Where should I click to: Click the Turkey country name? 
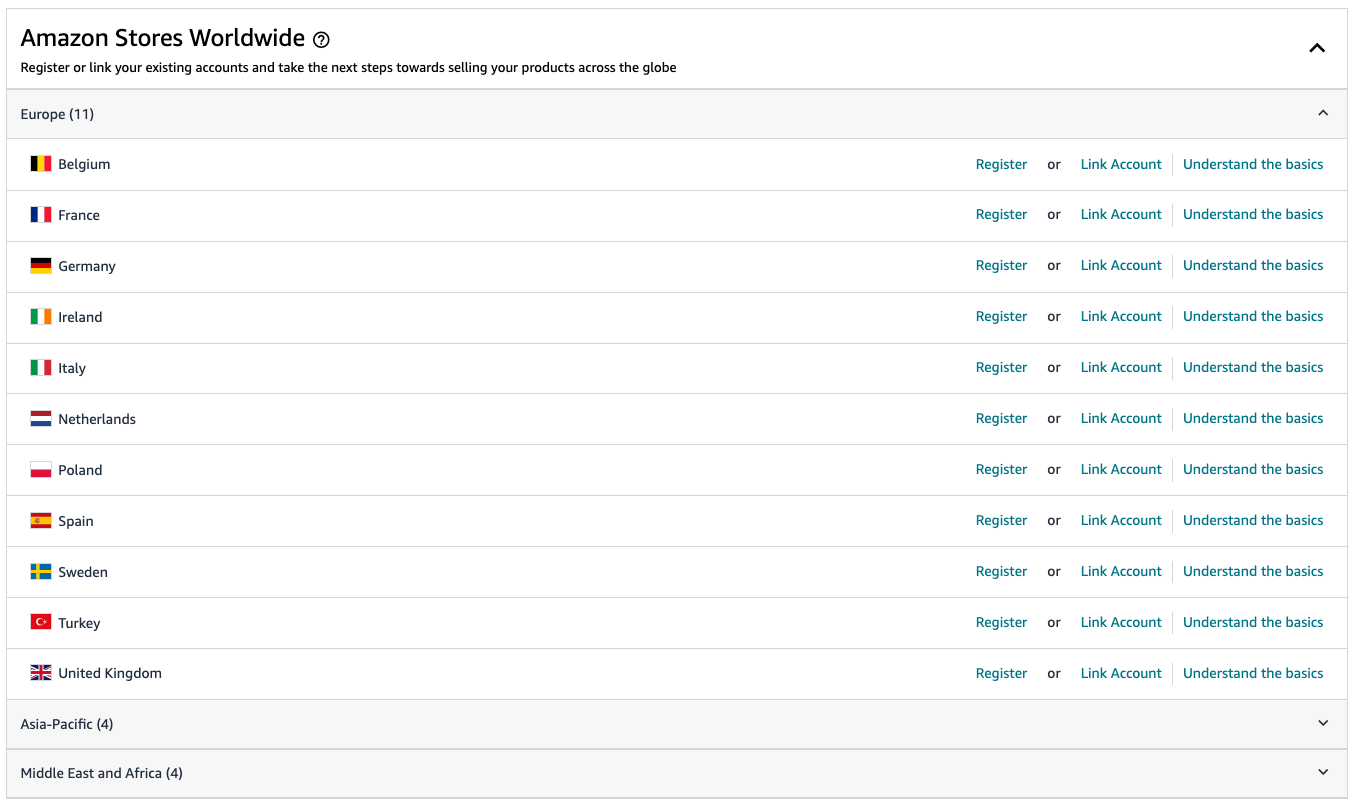coord(79,623)
